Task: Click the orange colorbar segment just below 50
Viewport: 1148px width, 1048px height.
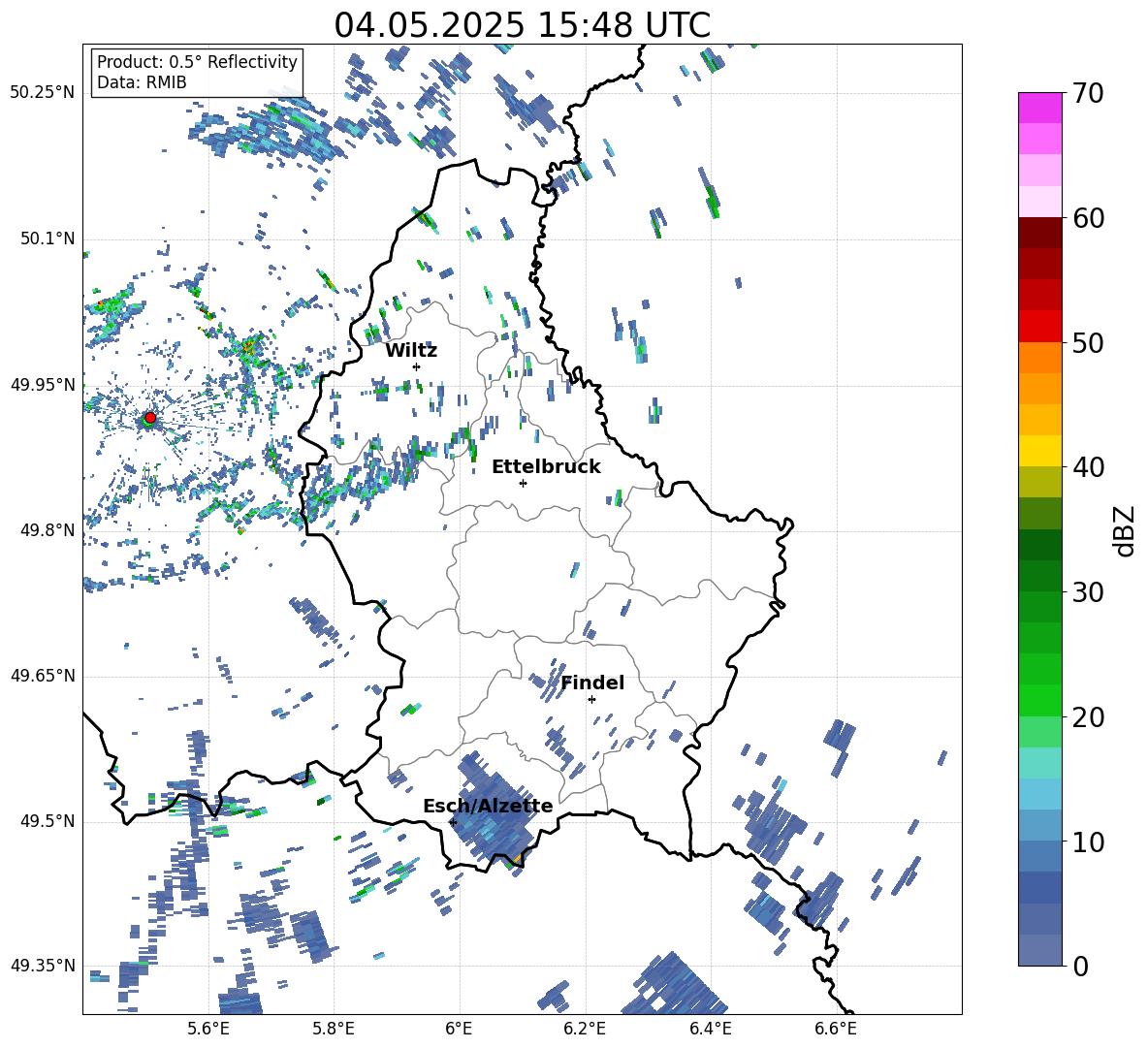Action: [1039, 357]
